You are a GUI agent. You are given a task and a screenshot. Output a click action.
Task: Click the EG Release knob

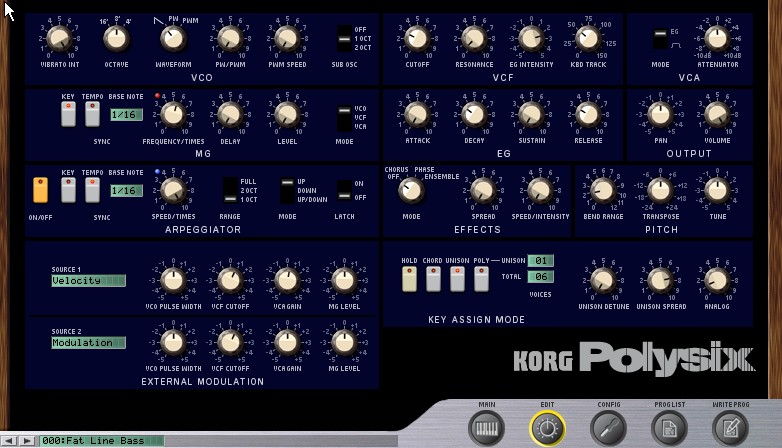pyautogui.click(x=588, y=114)
